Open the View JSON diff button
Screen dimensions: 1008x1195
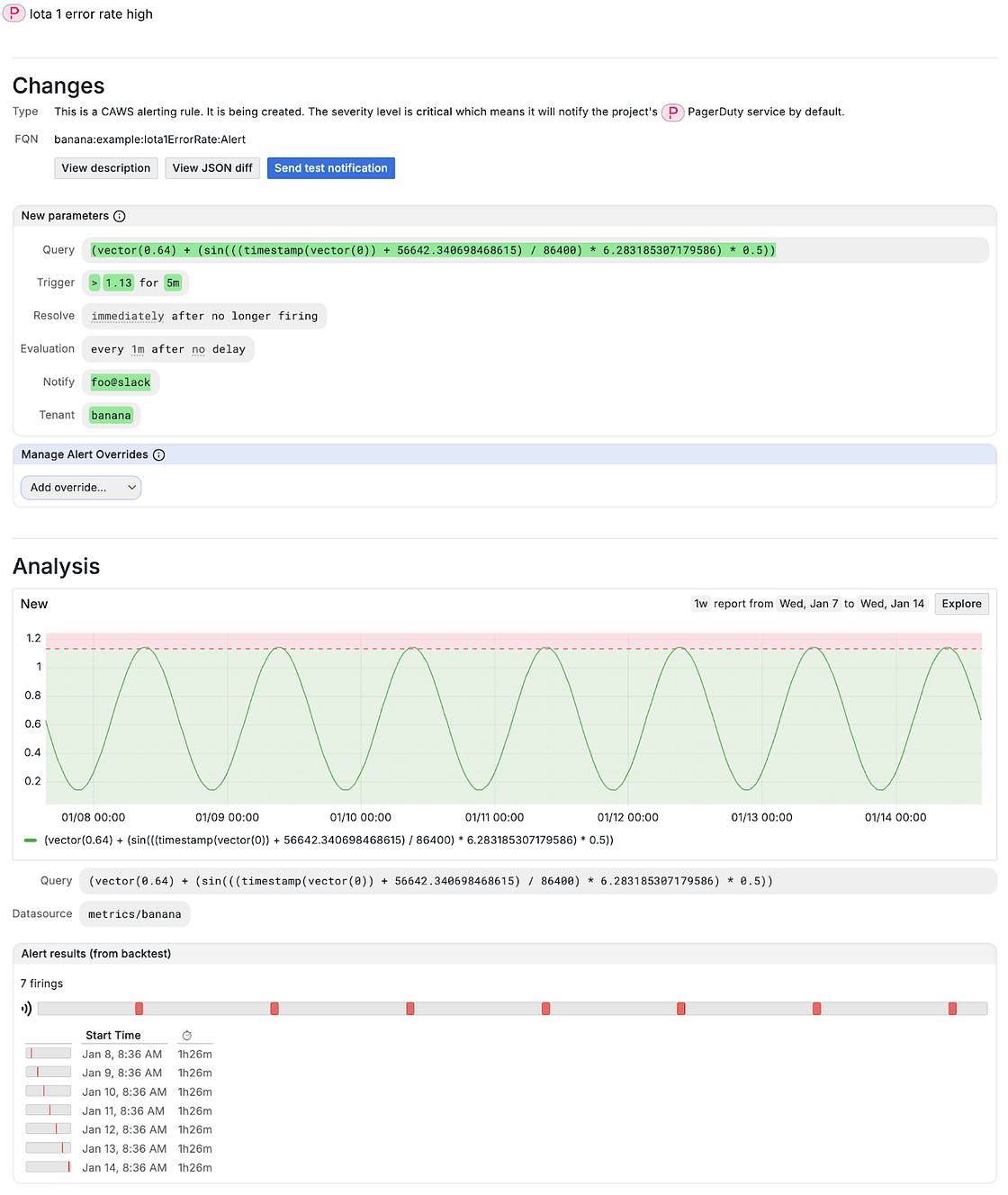(x=212, y=168)
